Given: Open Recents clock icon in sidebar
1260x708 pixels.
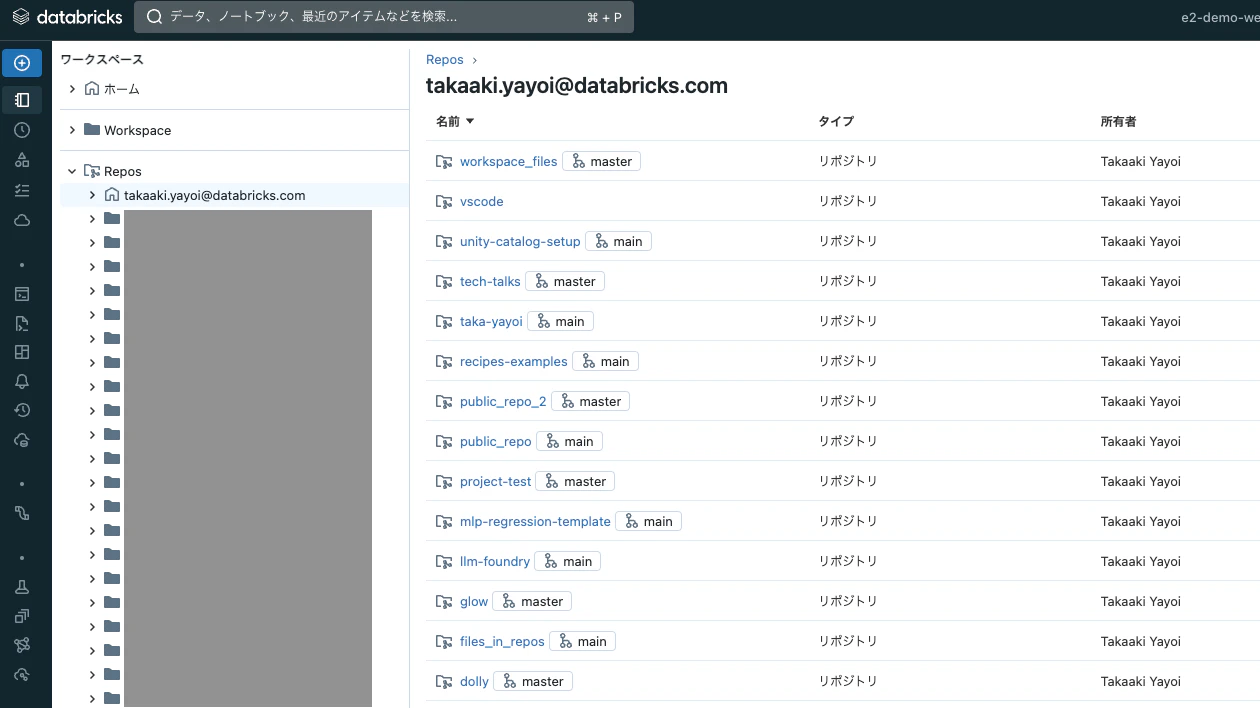Looking at the screenshot, I should coord(22,130).
